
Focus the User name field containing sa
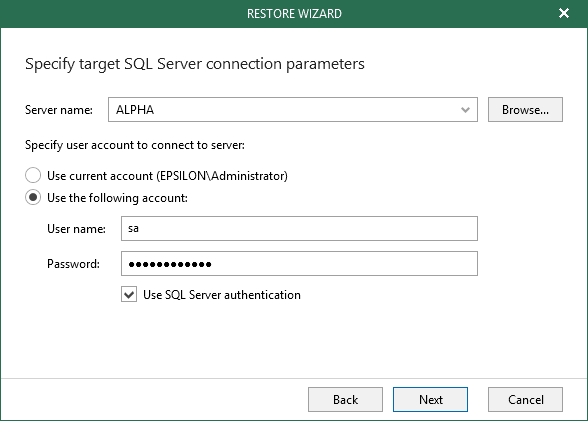299,228
